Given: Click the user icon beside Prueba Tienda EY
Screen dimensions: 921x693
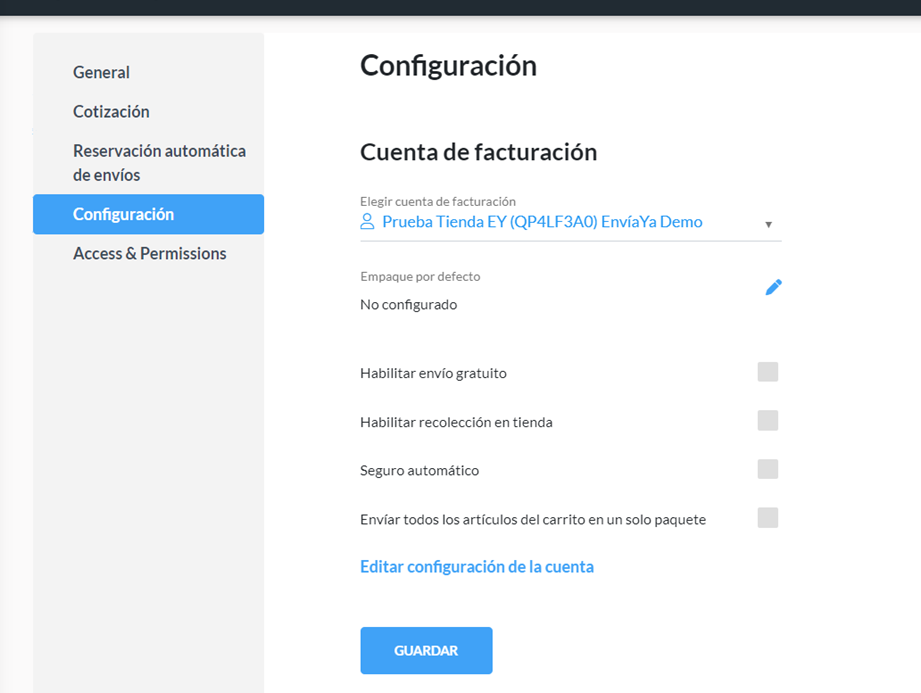Looking at the screenshot, I should coord(367,221).
